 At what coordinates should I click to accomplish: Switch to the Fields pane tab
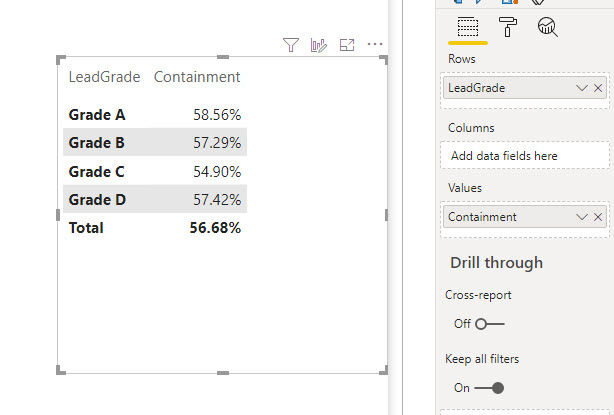tap(468, 27)
